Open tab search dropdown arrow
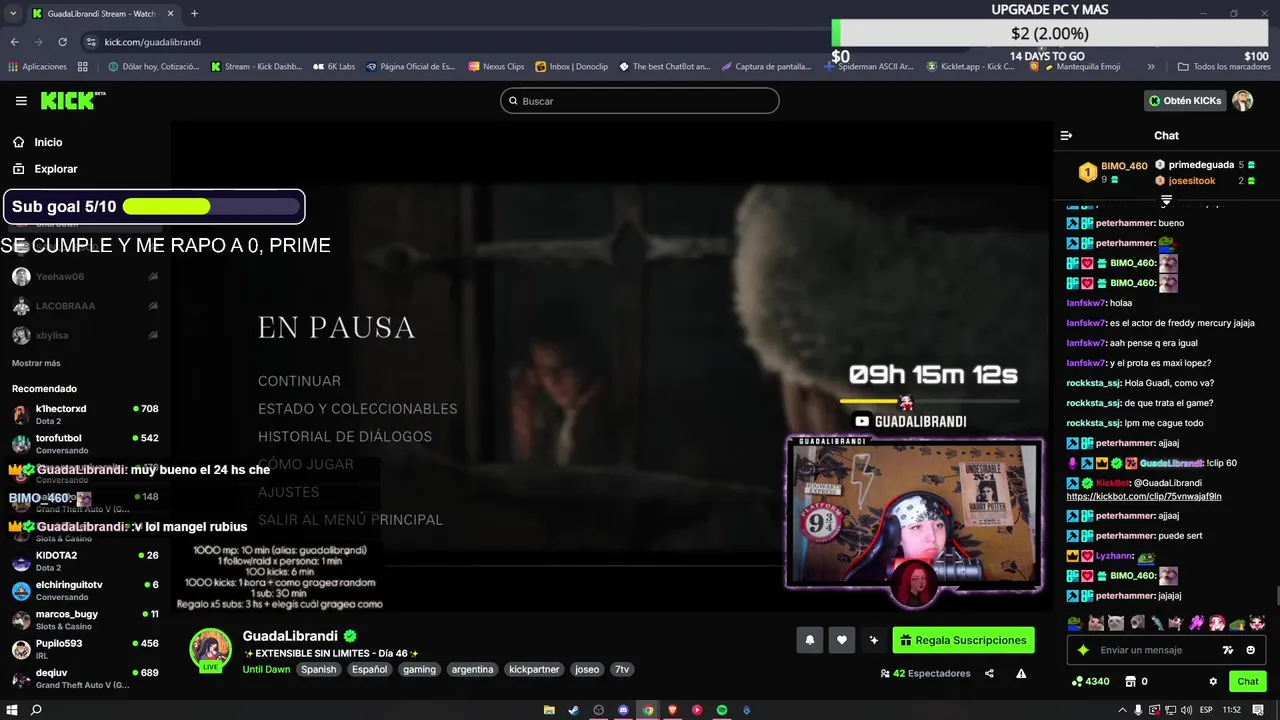The width and height of the screenshot is (1280, 720). tap(13, 14)
